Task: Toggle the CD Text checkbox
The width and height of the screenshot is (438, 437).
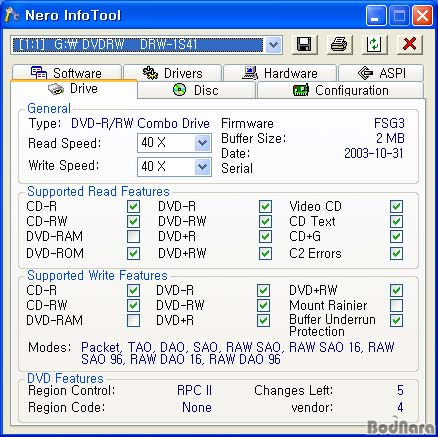Action: click(x=396, y=221)
